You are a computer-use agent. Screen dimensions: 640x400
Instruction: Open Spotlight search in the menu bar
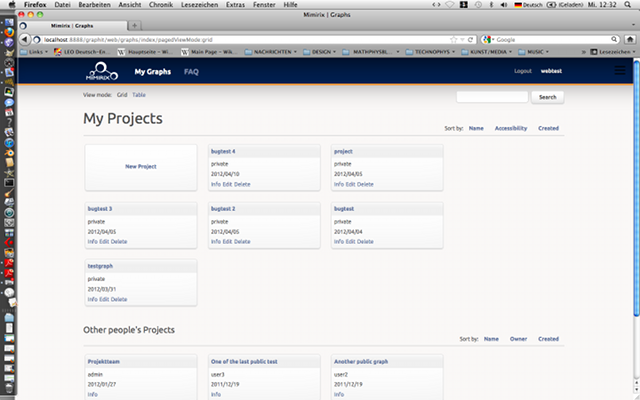tap(628, 5)
